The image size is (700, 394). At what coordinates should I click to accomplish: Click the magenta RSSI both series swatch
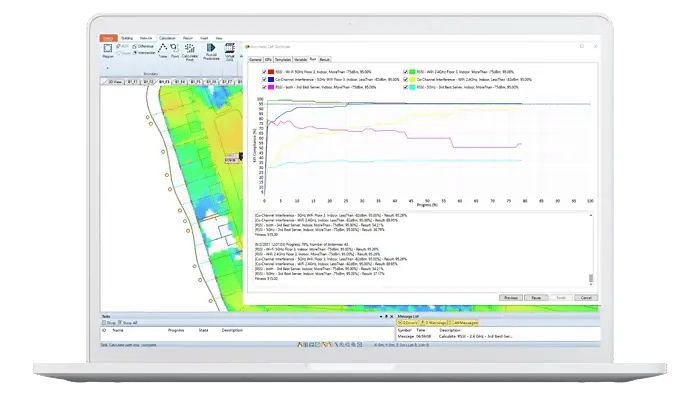click(x=271, y=87)
